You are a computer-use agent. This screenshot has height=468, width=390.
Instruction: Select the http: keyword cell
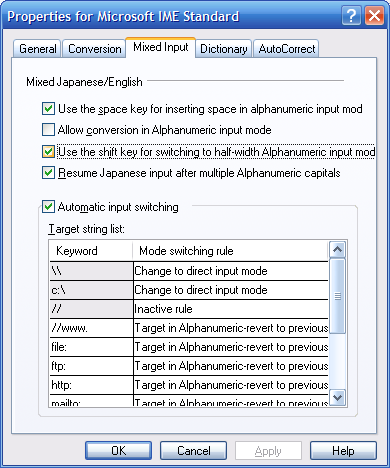91,385
